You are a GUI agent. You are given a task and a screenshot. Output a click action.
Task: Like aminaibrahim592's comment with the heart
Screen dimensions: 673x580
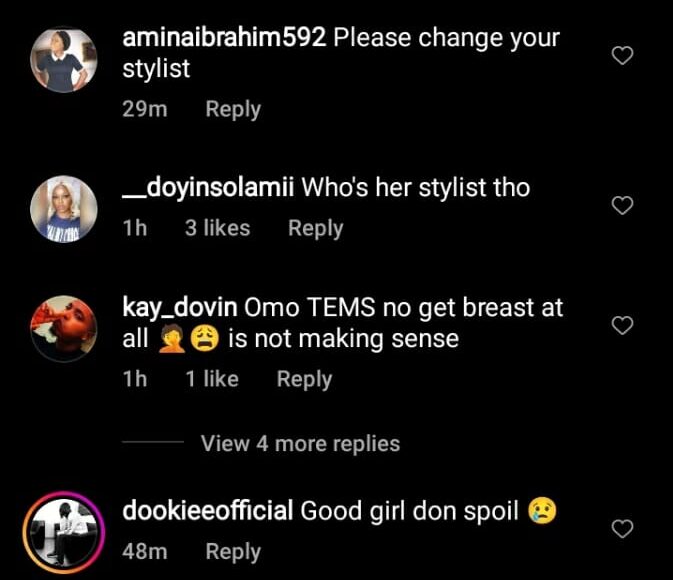click(622, 56)
